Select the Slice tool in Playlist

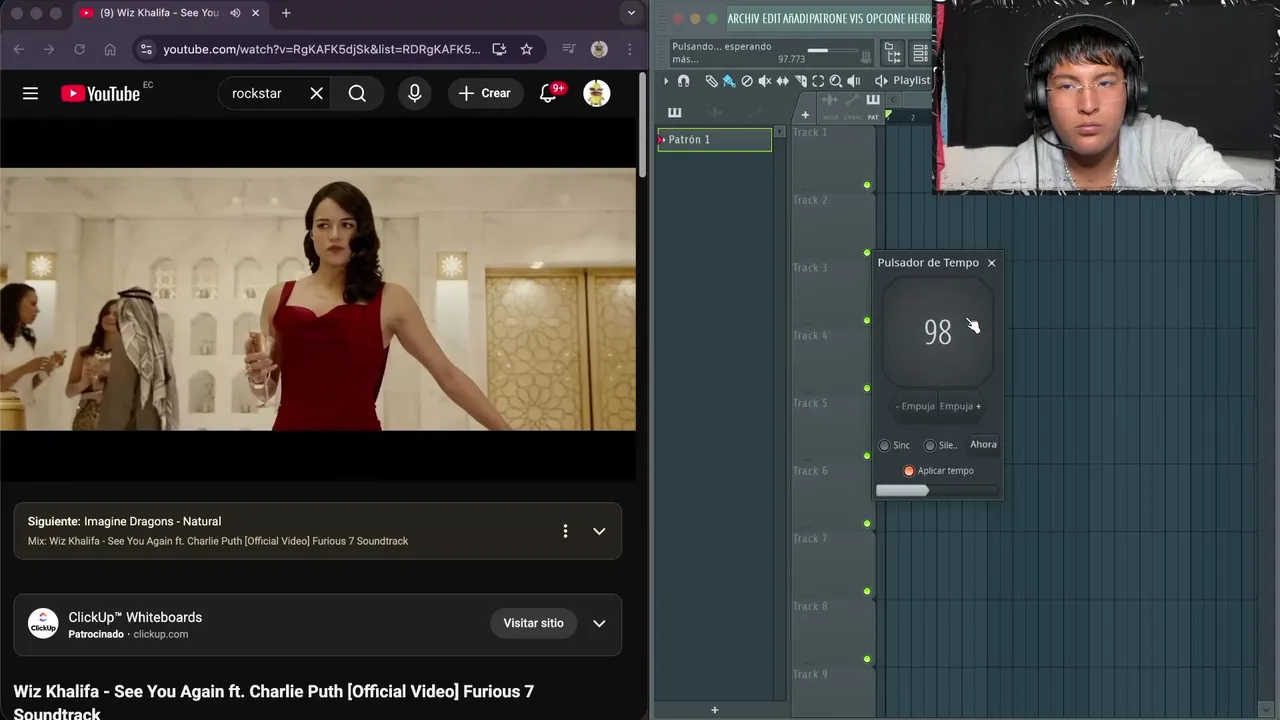(800, 81)
